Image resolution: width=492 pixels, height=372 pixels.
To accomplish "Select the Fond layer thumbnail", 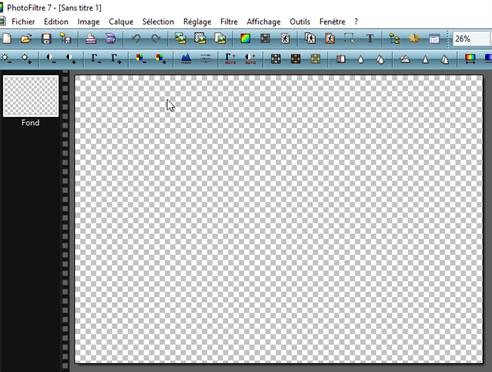I will [x=31, y=96].
